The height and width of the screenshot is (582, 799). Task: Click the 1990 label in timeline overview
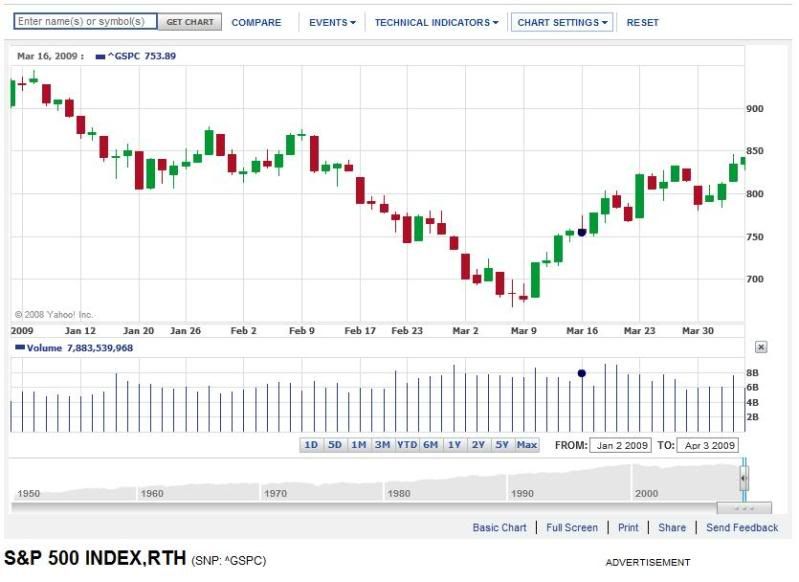click(522, 493)
